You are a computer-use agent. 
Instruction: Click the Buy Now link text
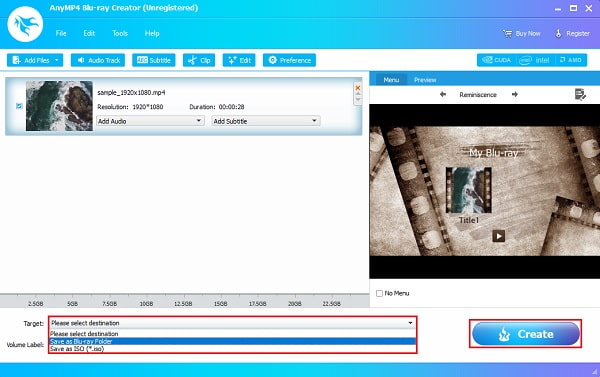pyautogui.click(x=528, y=34)
